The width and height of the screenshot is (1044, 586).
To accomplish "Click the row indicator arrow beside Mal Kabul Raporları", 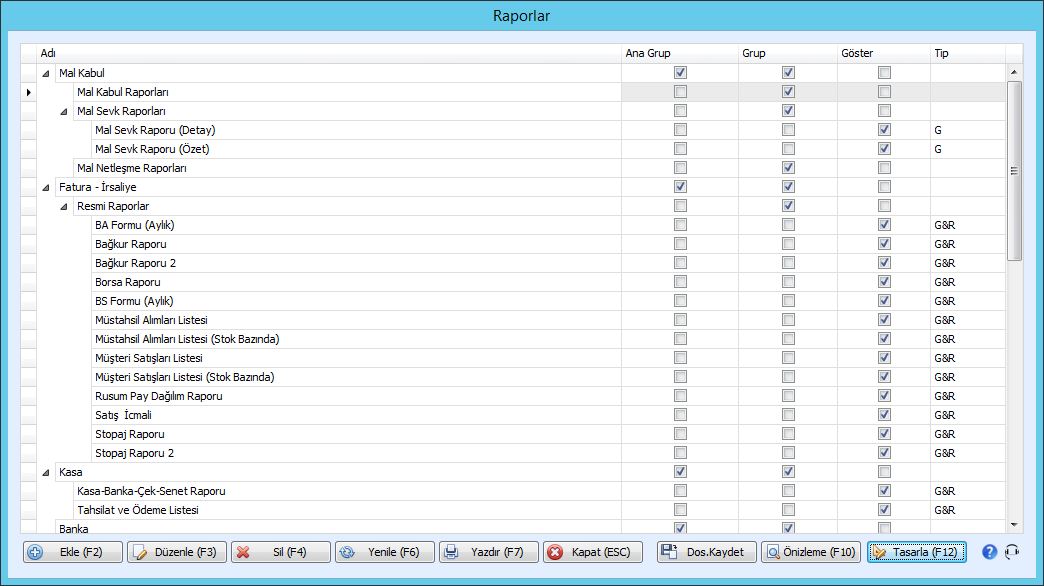I will point(29,92).
